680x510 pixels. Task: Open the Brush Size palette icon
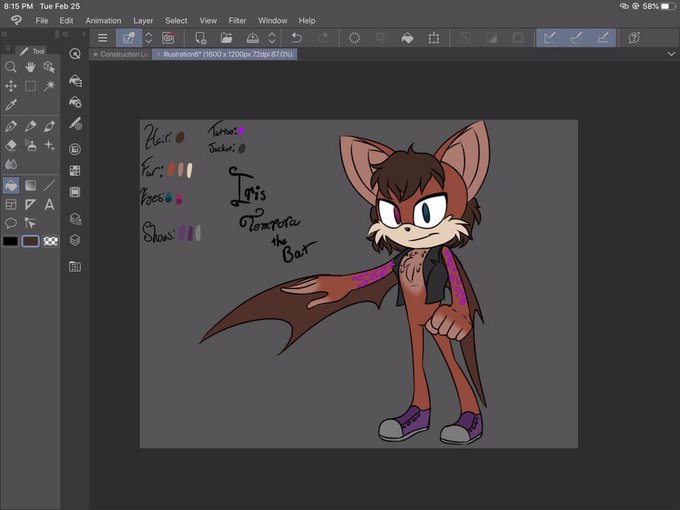[75, 124]
